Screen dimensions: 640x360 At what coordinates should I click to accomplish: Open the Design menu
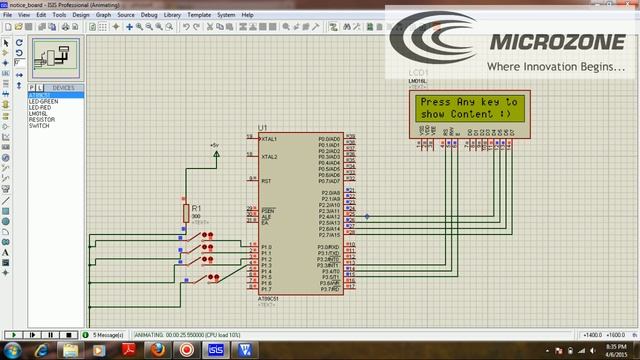click(81, 15)
